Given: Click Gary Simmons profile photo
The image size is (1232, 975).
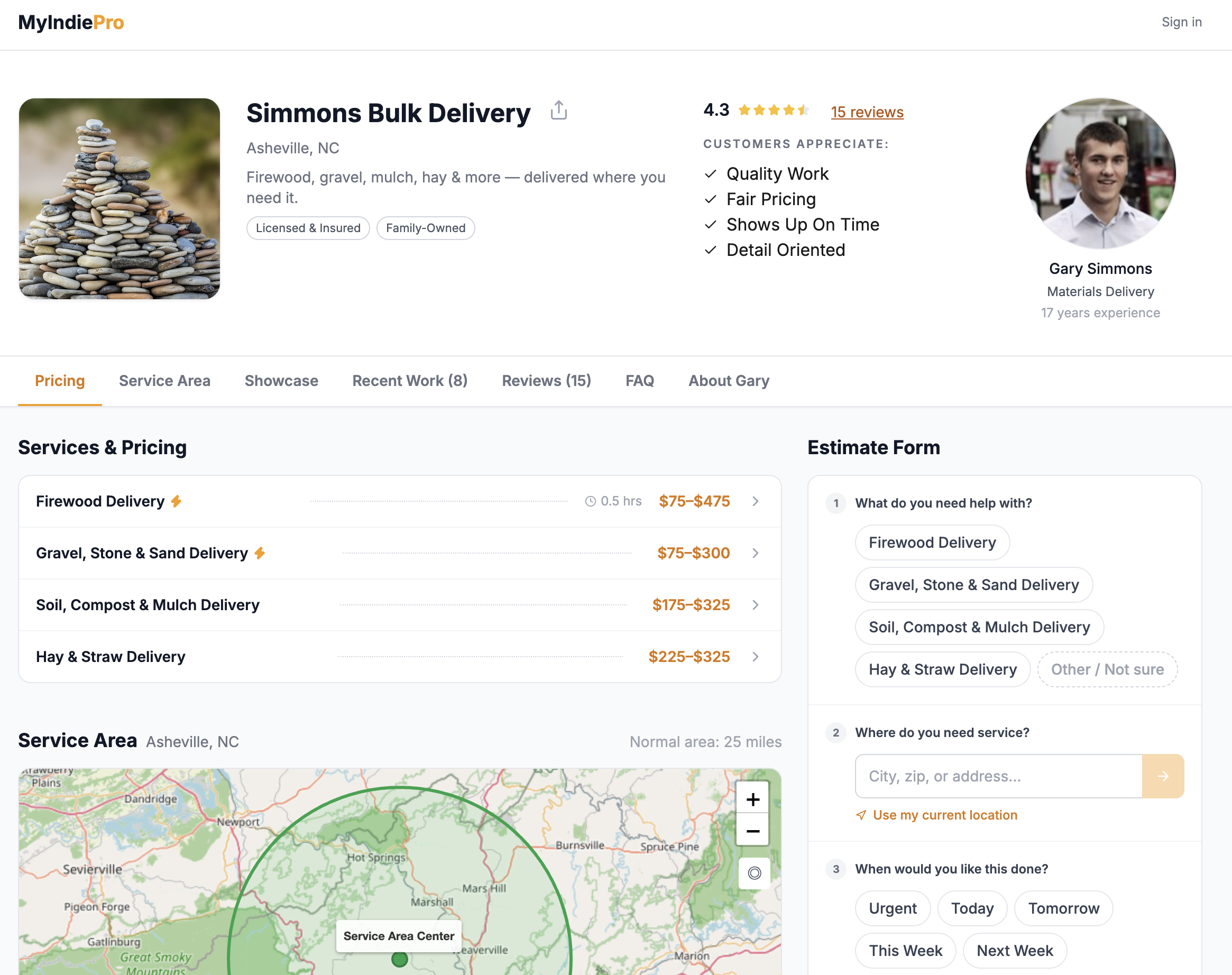Looking at the screenshot, I should point(1100,173).
